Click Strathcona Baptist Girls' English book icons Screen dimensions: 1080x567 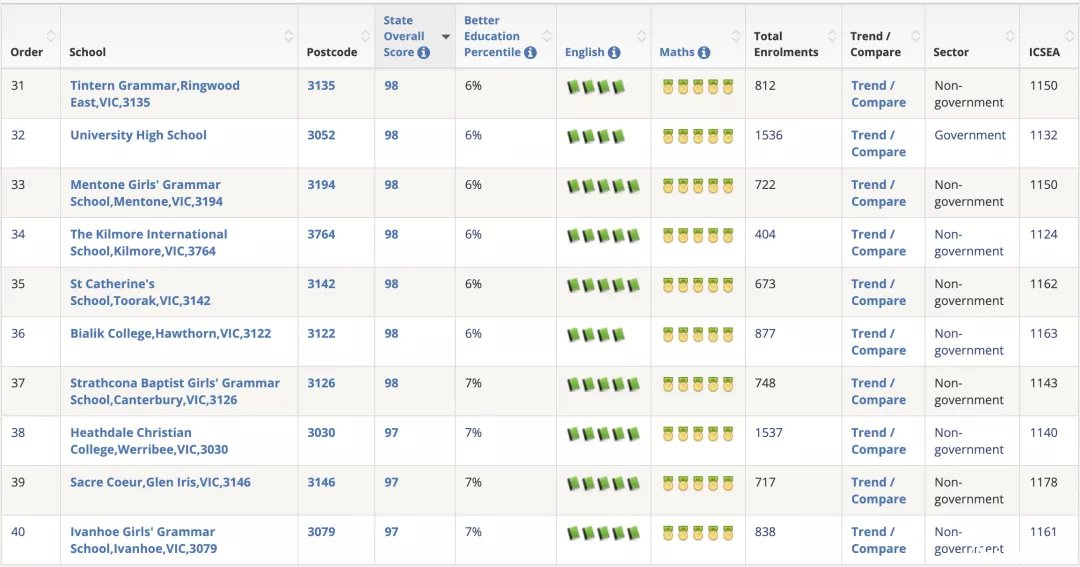603,384
